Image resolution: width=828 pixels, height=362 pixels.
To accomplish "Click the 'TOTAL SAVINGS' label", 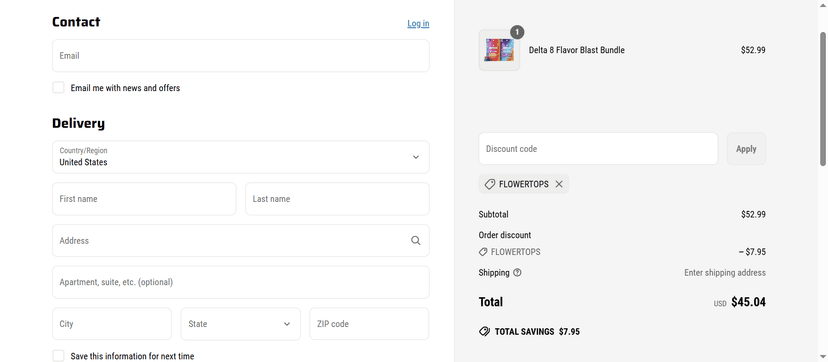I will [x=524, y=332].
